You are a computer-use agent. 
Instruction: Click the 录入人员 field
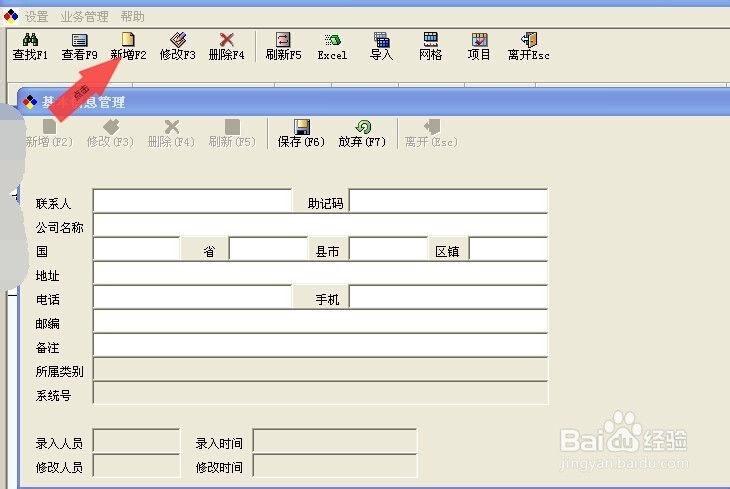click(136, 441)
